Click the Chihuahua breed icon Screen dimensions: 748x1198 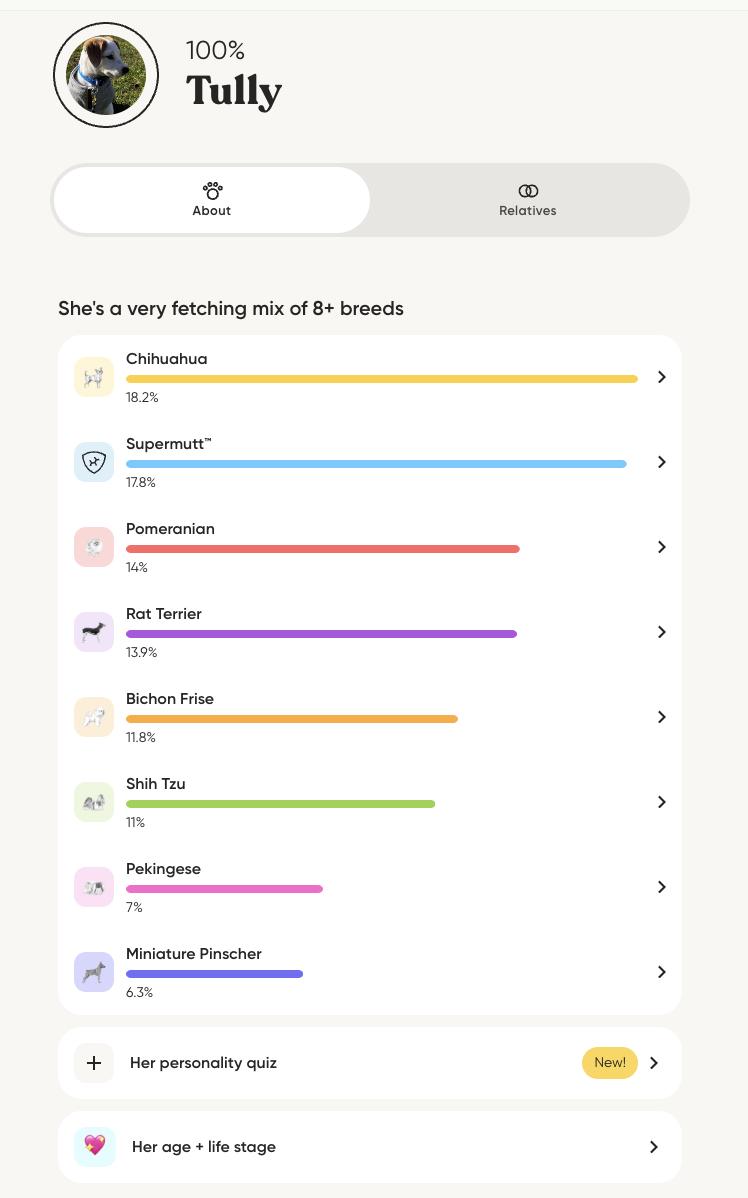click(94, 377)
